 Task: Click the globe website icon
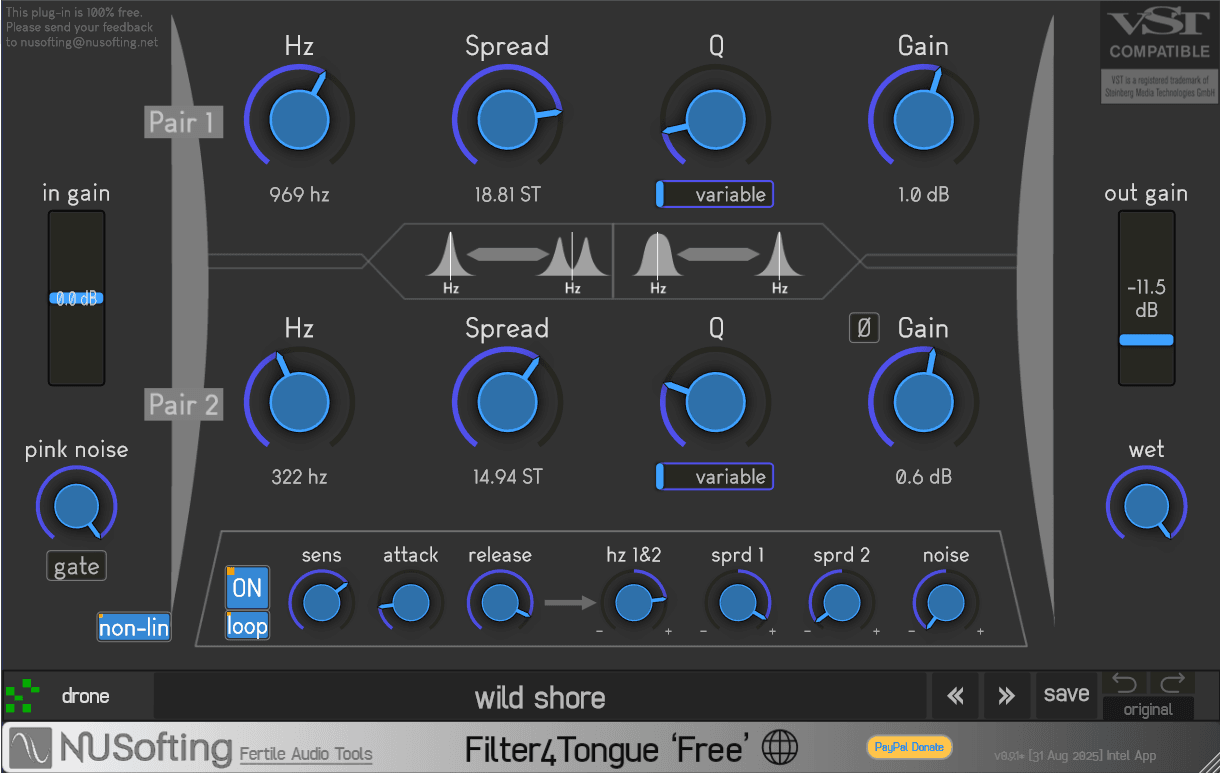tap(780, 747)
